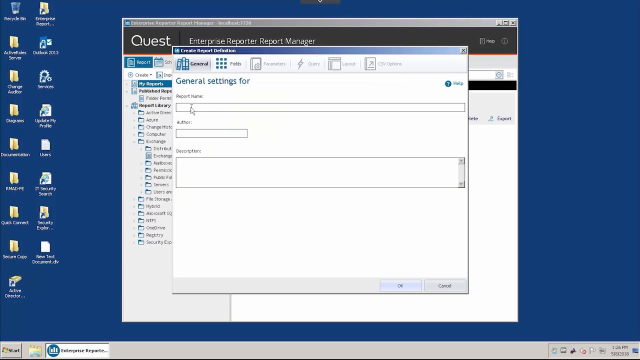The height and width of the screenshot is (360, 640).
Task: Select the Servers subfolder
Action: [x=157, y=185]
